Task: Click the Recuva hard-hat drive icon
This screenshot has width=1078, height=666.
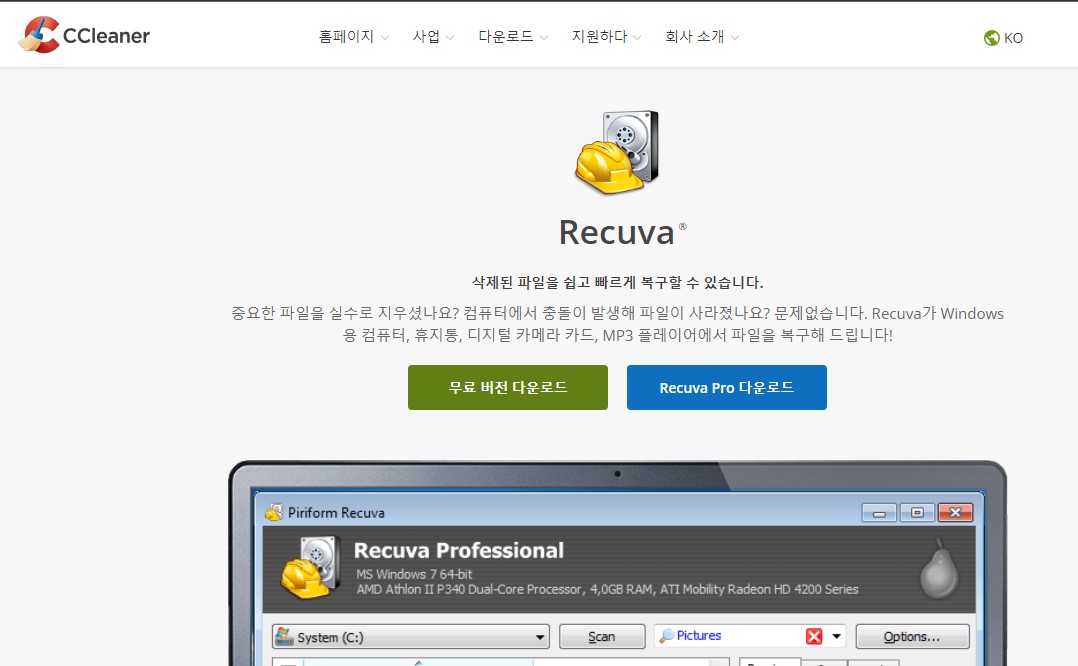Action: 617,152
